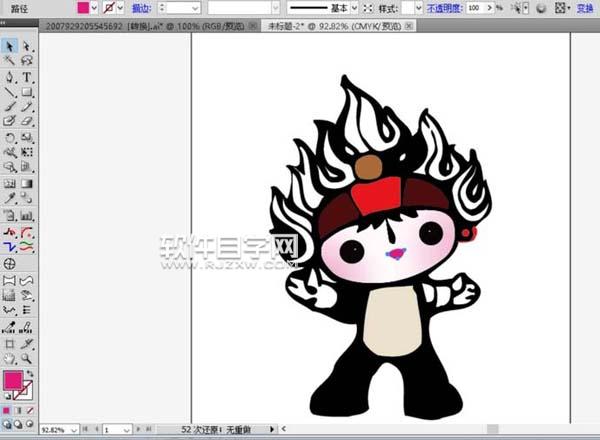
Task: Select the black arrow Selection tool
Action: point(9,46)
